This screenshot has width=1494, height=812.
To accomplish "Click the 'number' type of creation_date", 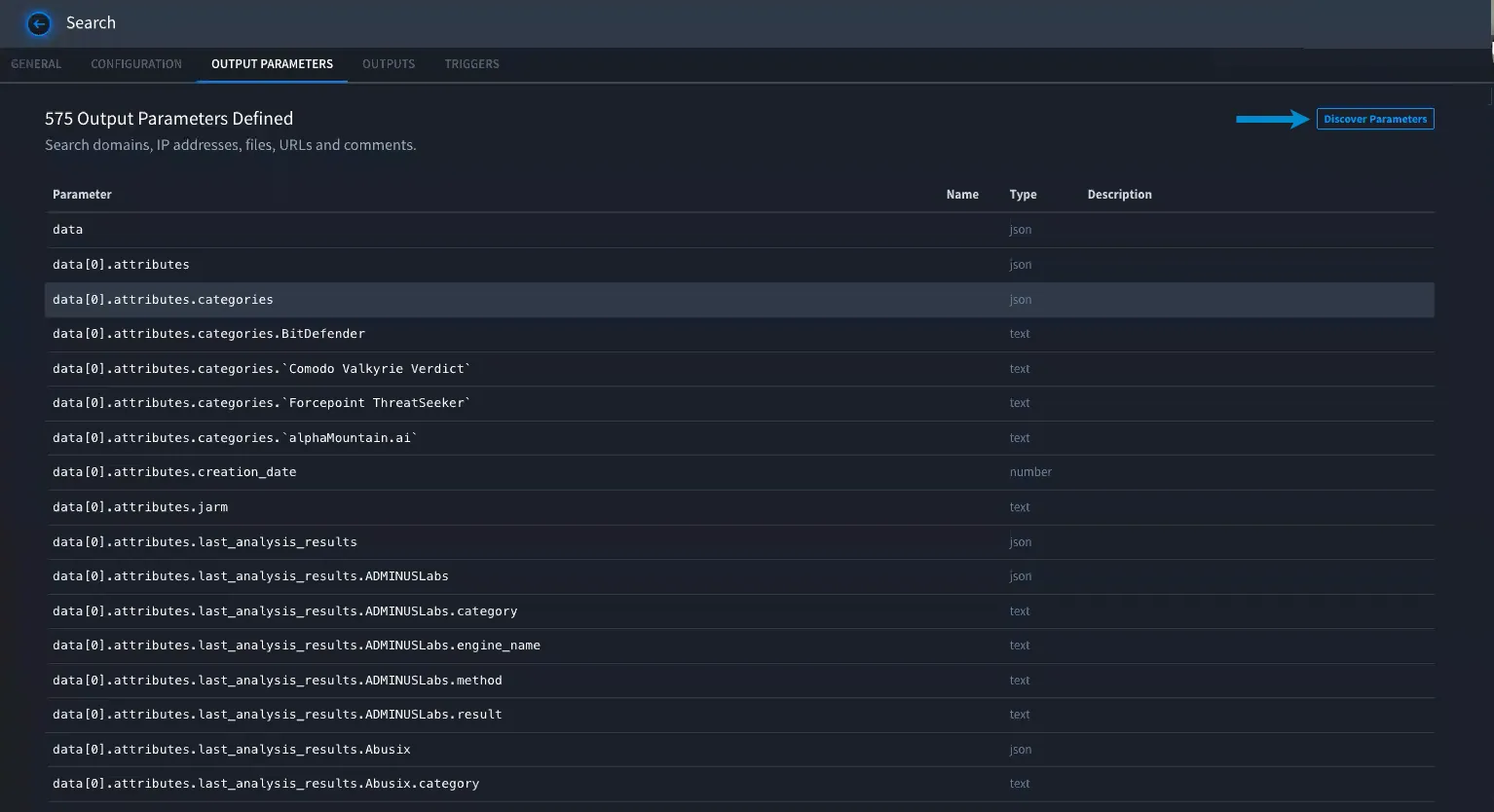I will 1030,472.
